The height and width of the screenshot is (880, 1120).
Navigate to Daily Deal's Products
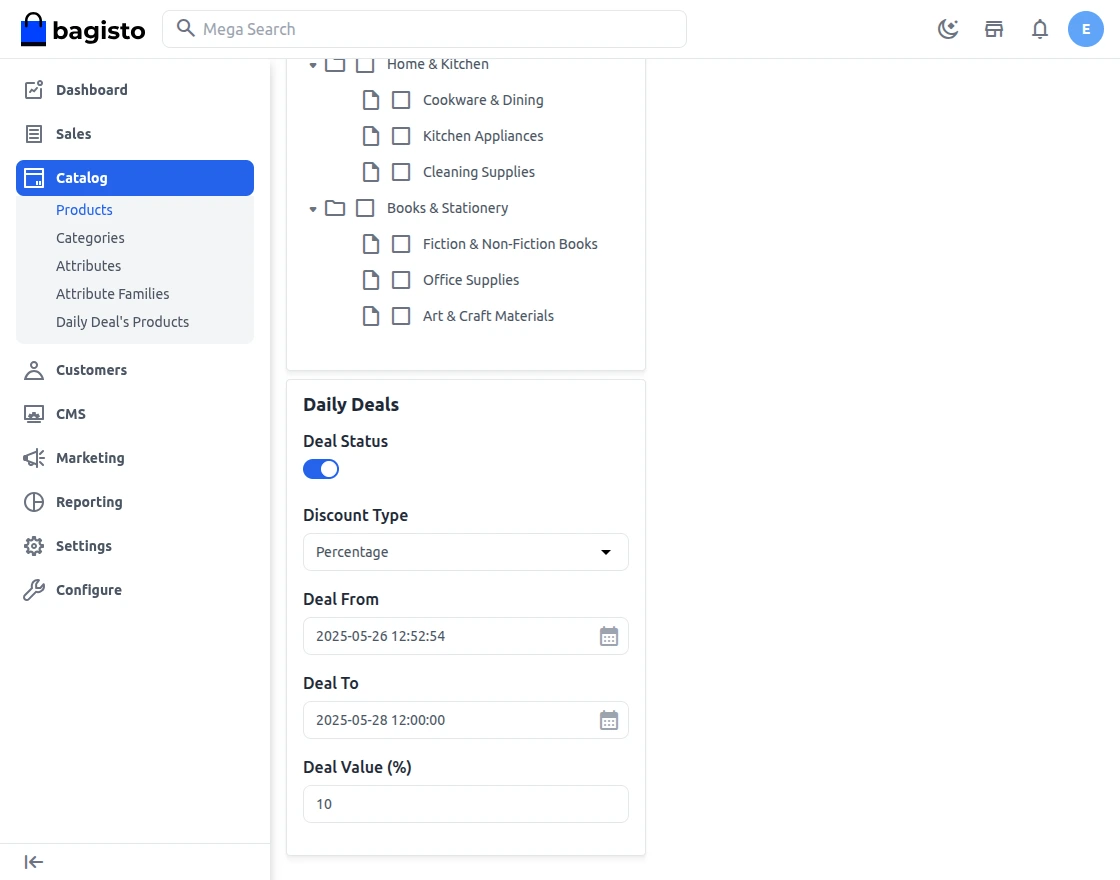tap(122, 322)
